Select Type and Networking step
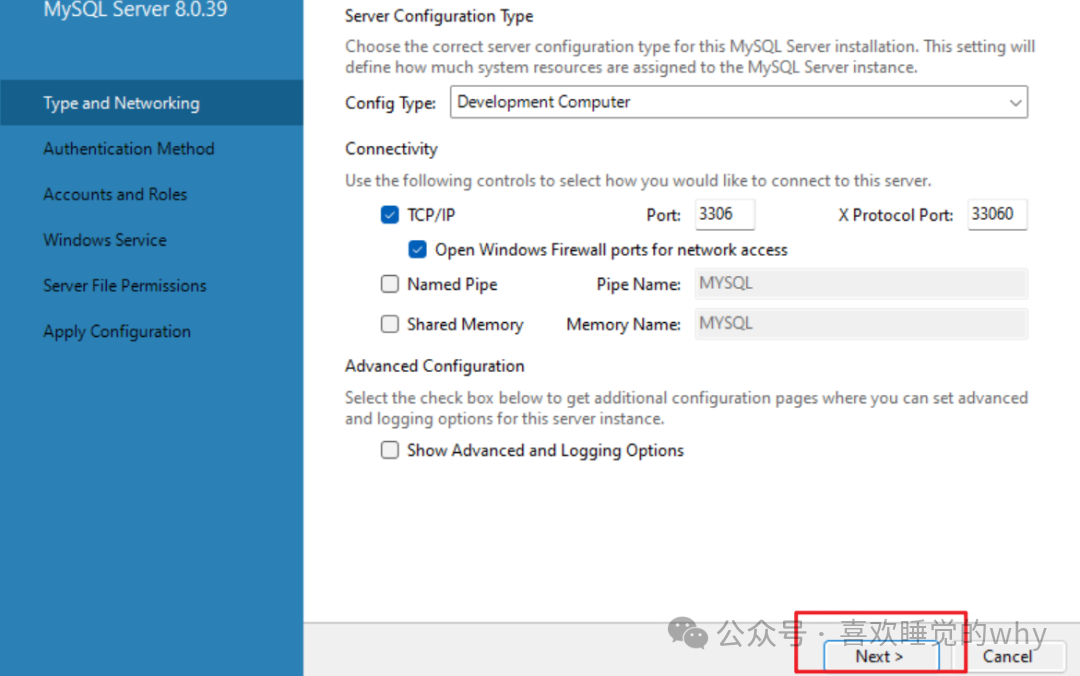 click(x=152, y=103)
